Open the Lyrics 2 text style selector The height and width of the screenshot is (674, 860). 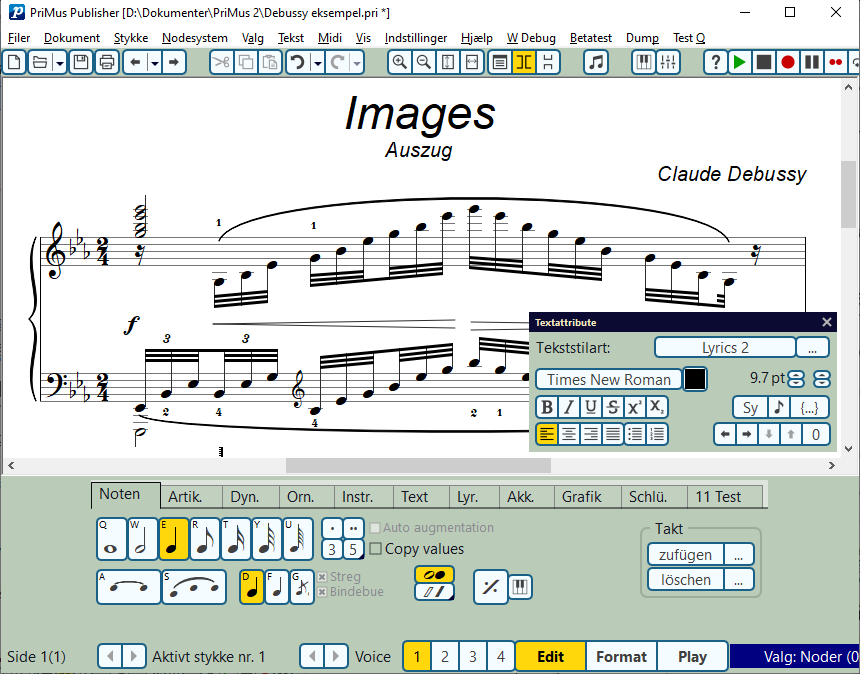(725, 348)
